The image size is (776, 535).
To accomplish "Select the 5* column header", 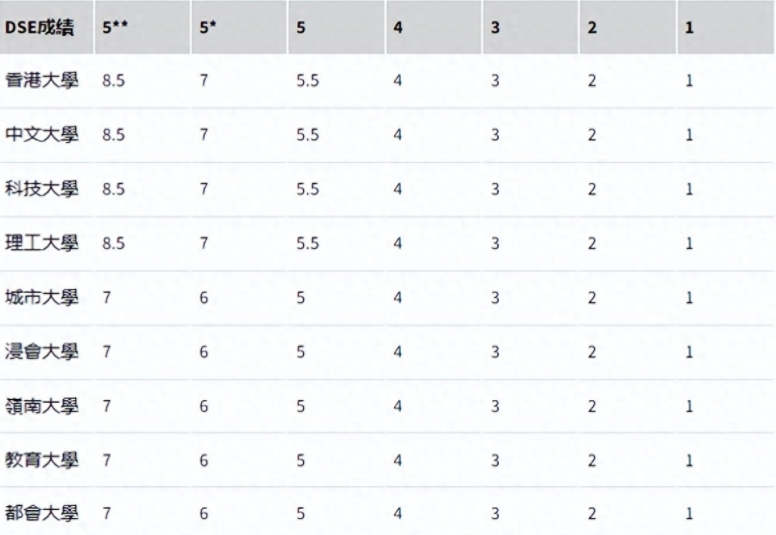I will [207, 27].
